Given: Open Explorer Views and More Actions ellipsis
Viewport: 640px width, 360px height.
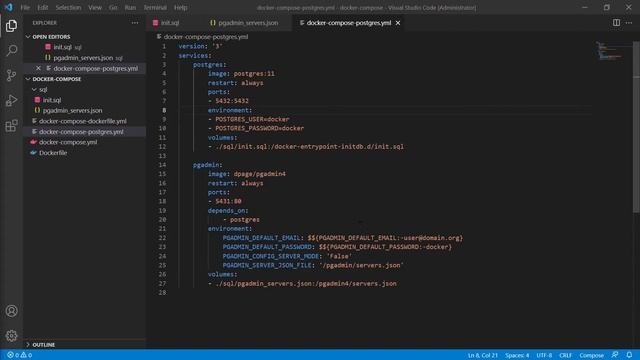Looking at the screenshot, I should 135,23.
